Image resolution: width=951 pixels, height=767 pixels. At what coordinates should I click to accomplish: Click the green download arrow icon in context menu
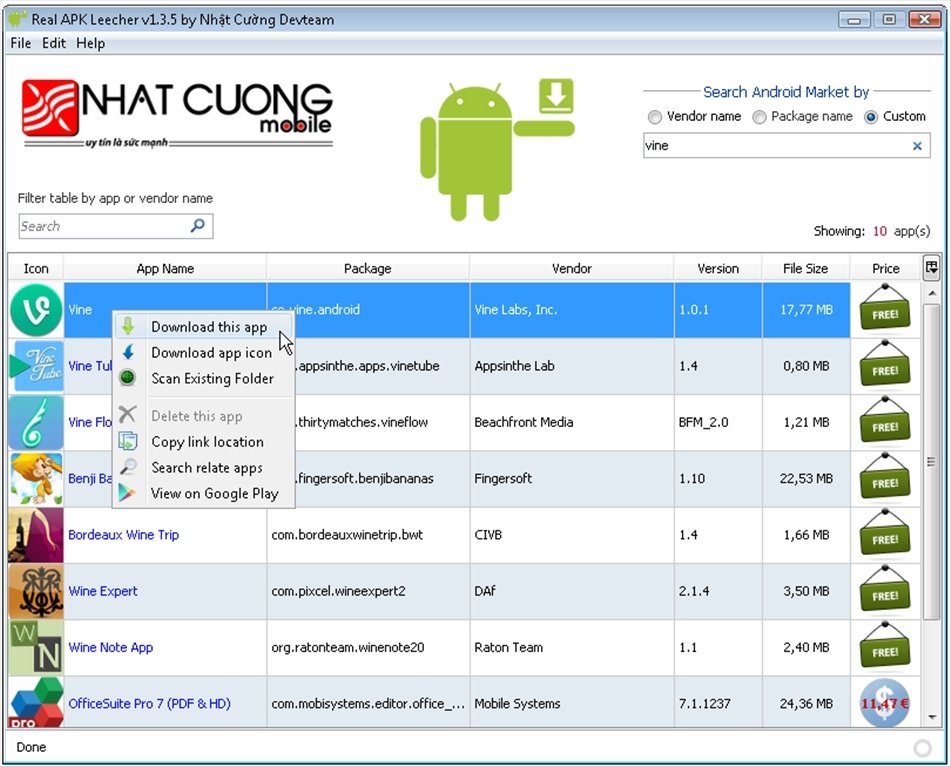tap(127, 326)
